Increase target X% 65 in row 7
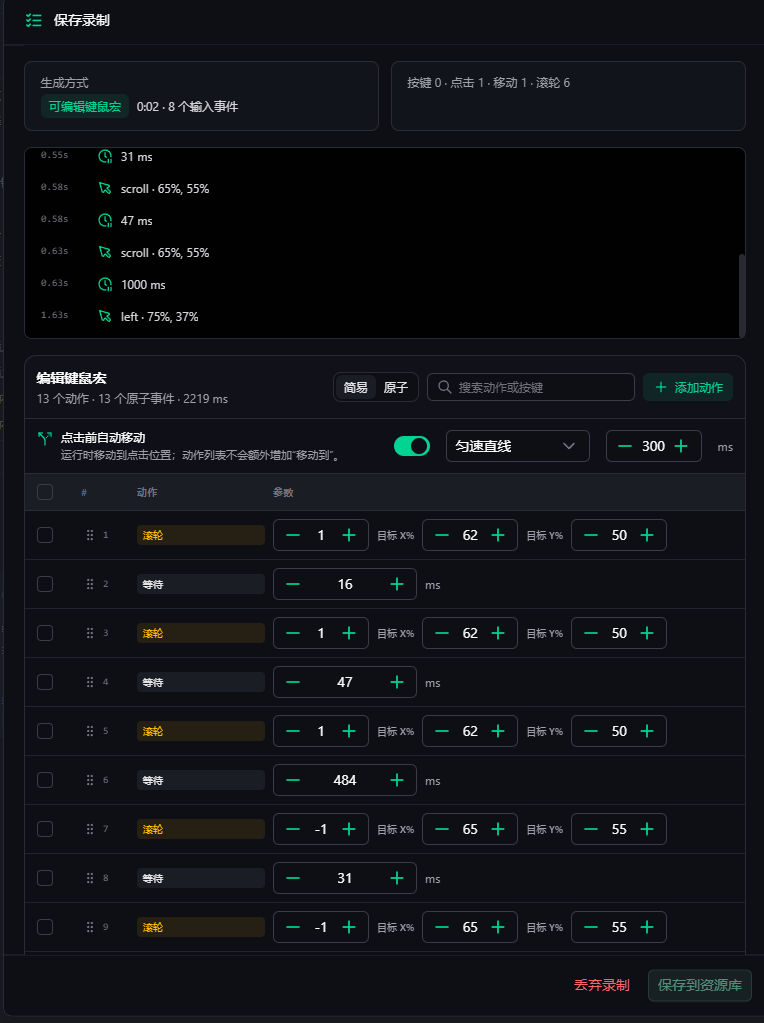Viewport: 764px width, 1023px height. click(x=498, y=829)
